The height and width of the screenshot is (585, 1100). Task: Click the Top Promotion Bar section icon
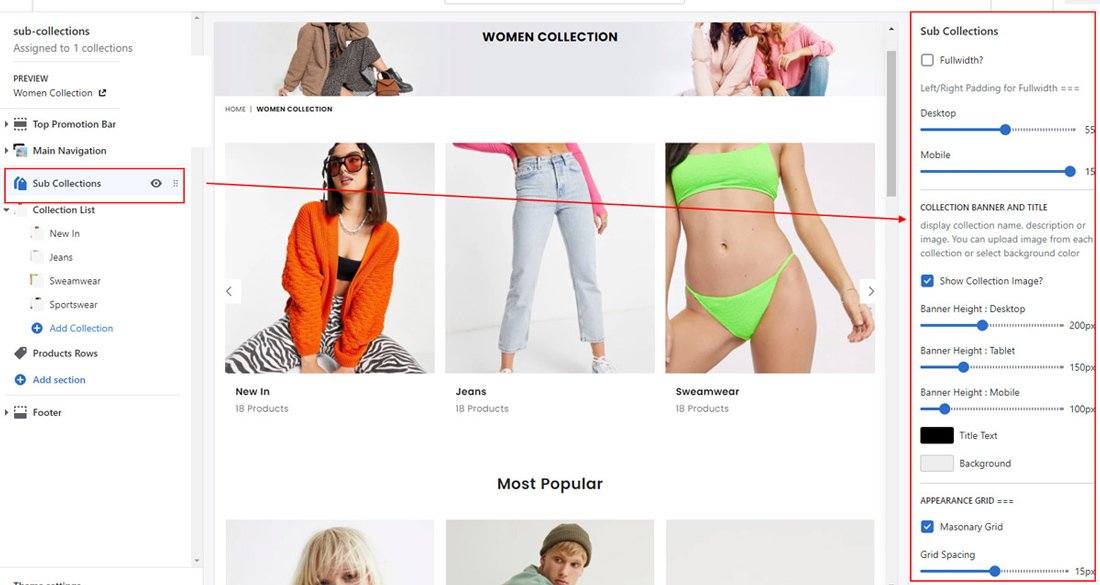click(x=20, y=124)
